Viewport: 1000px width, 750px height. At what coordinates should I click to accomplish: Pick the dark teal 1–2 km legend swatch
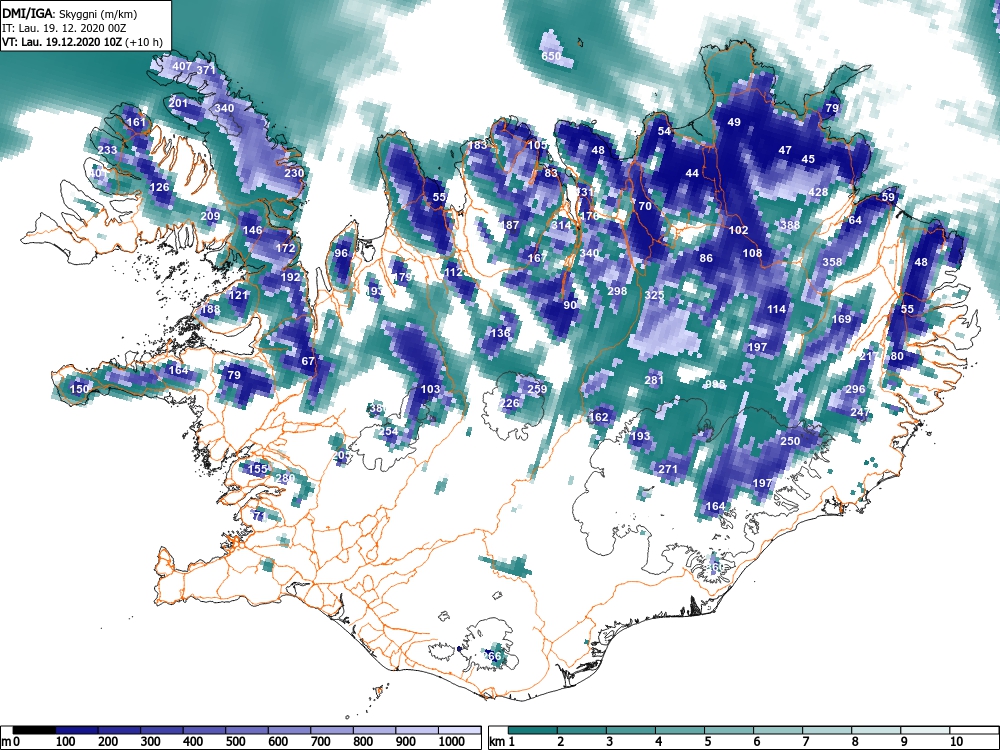pos(533,730)
